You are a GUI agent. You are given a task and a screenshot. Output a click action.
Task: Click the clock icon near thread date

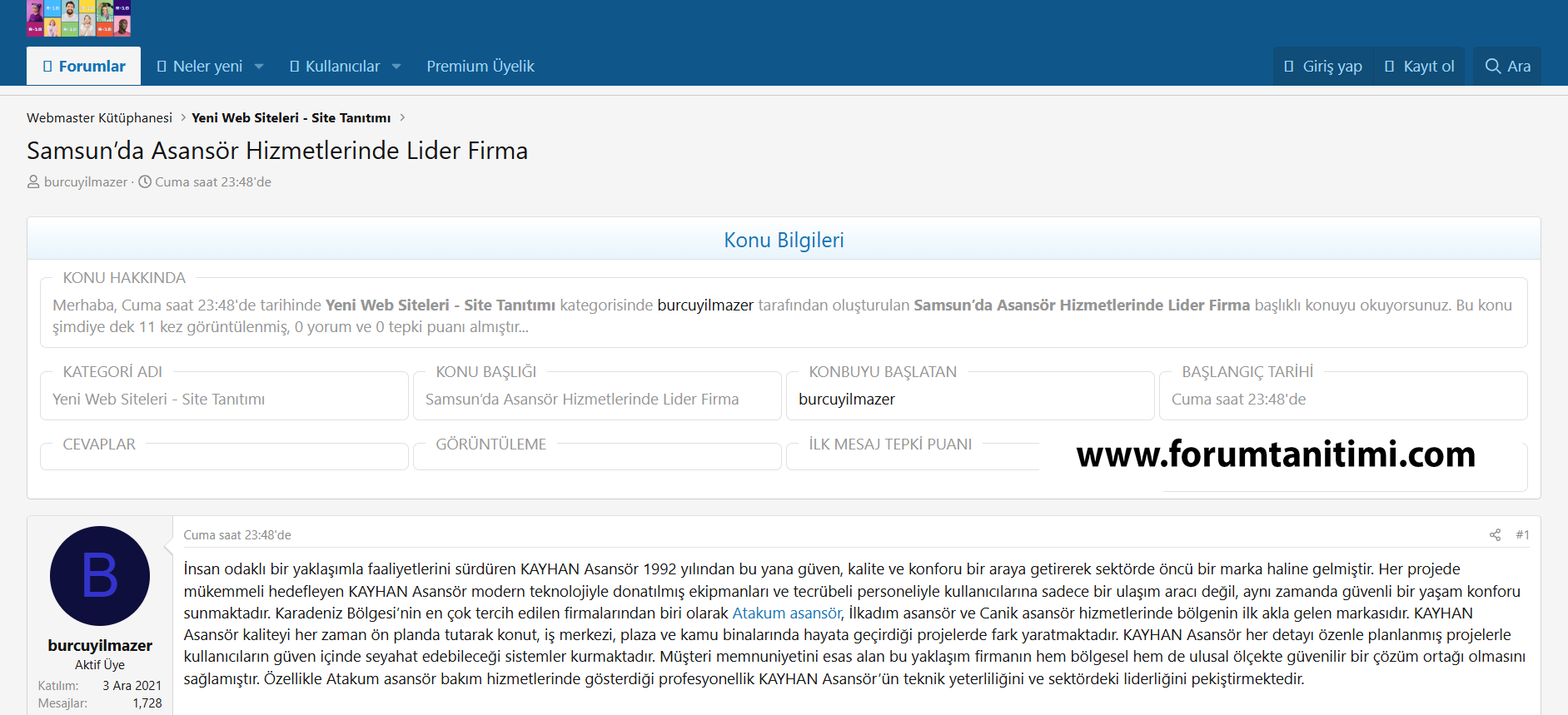[x=145, y=182]
